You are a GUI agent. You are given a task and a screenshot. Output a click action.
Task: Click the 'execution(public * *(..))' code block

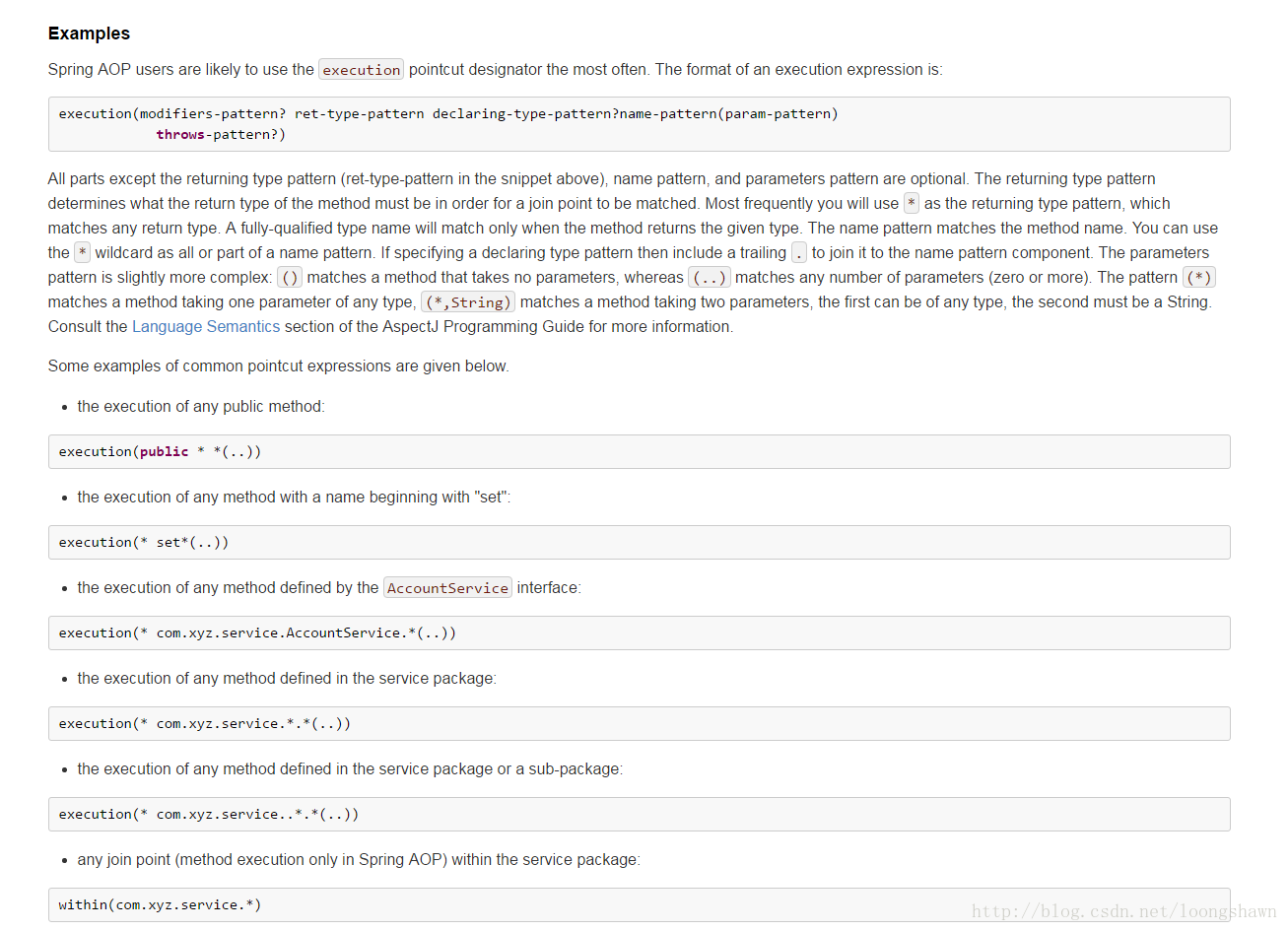(639, 451)
